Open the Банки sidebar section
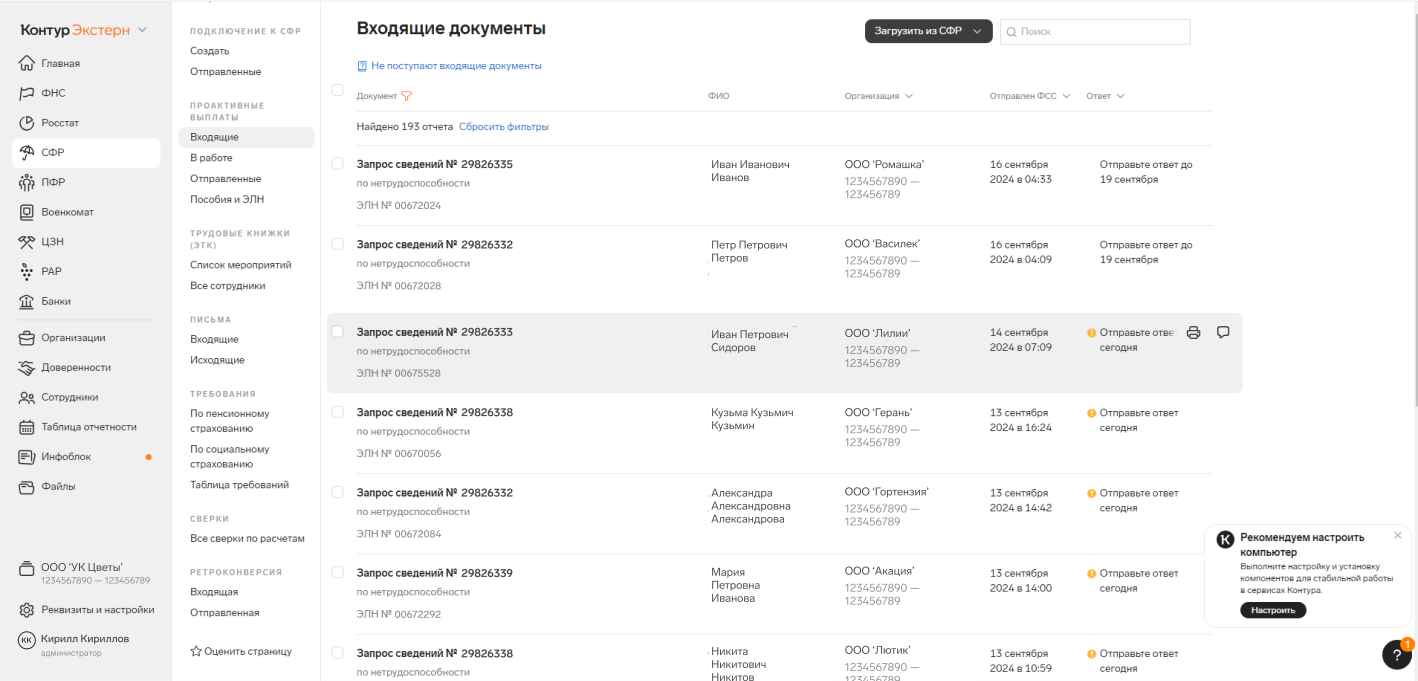This screenshot has width=1418, height=681. coord(55,301)
